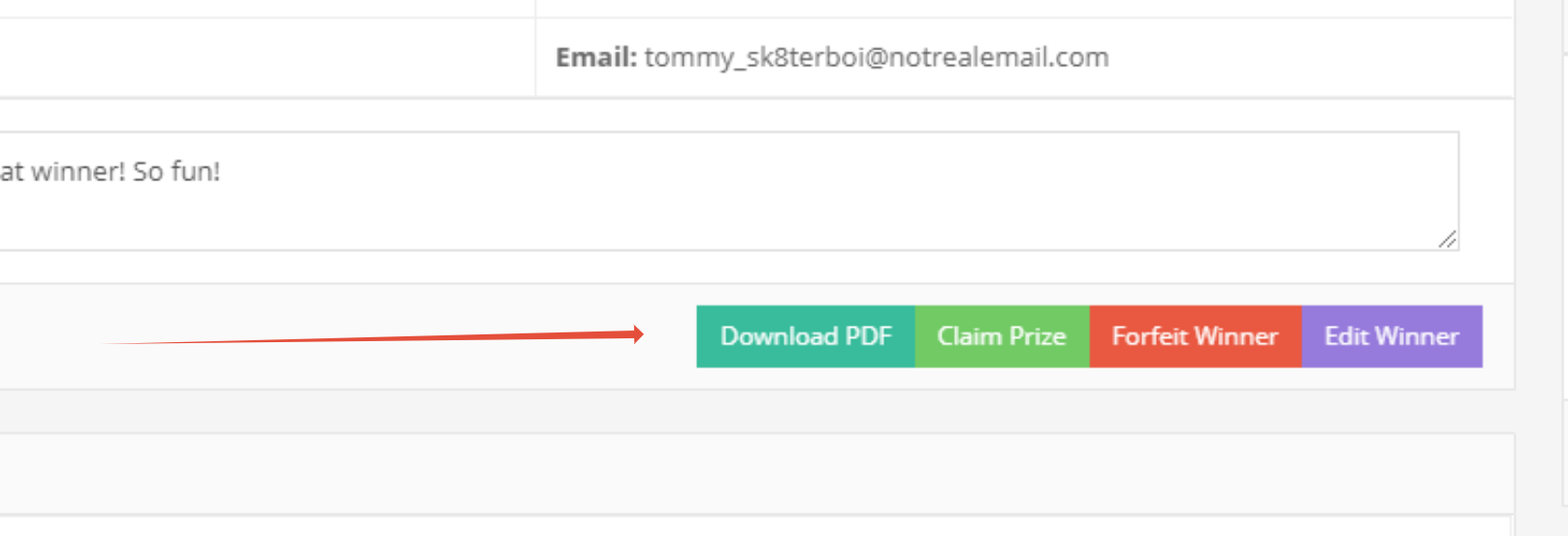Click the Download PDF button
The image size is (1568, 536).
pyautogui.click(x=805, y=336)
